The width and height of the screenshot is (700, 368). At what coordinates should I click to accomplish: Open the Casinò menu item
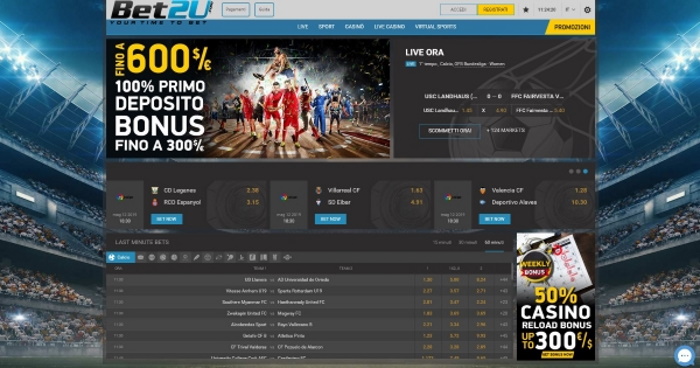[x=354, y=27]
